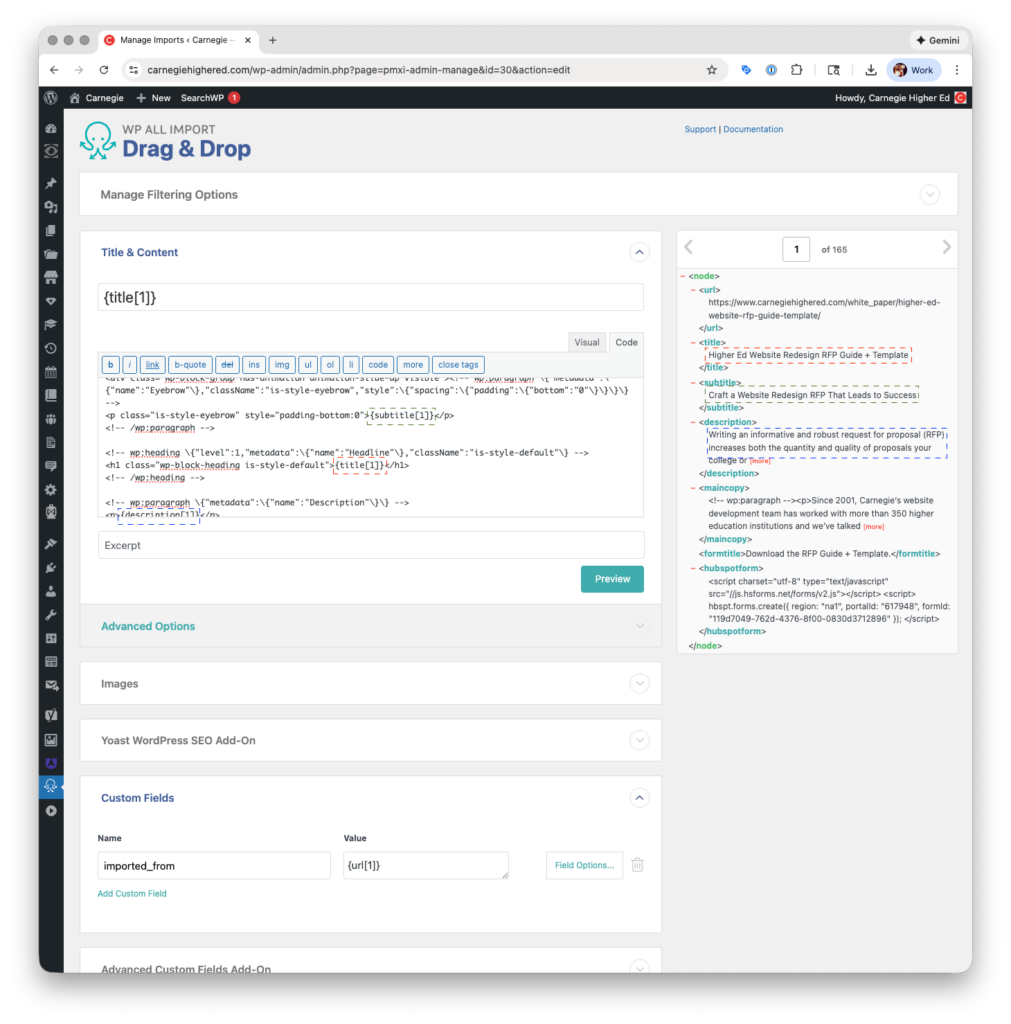
Task: Click the Add Custom Field link
Action: (132, 893)
